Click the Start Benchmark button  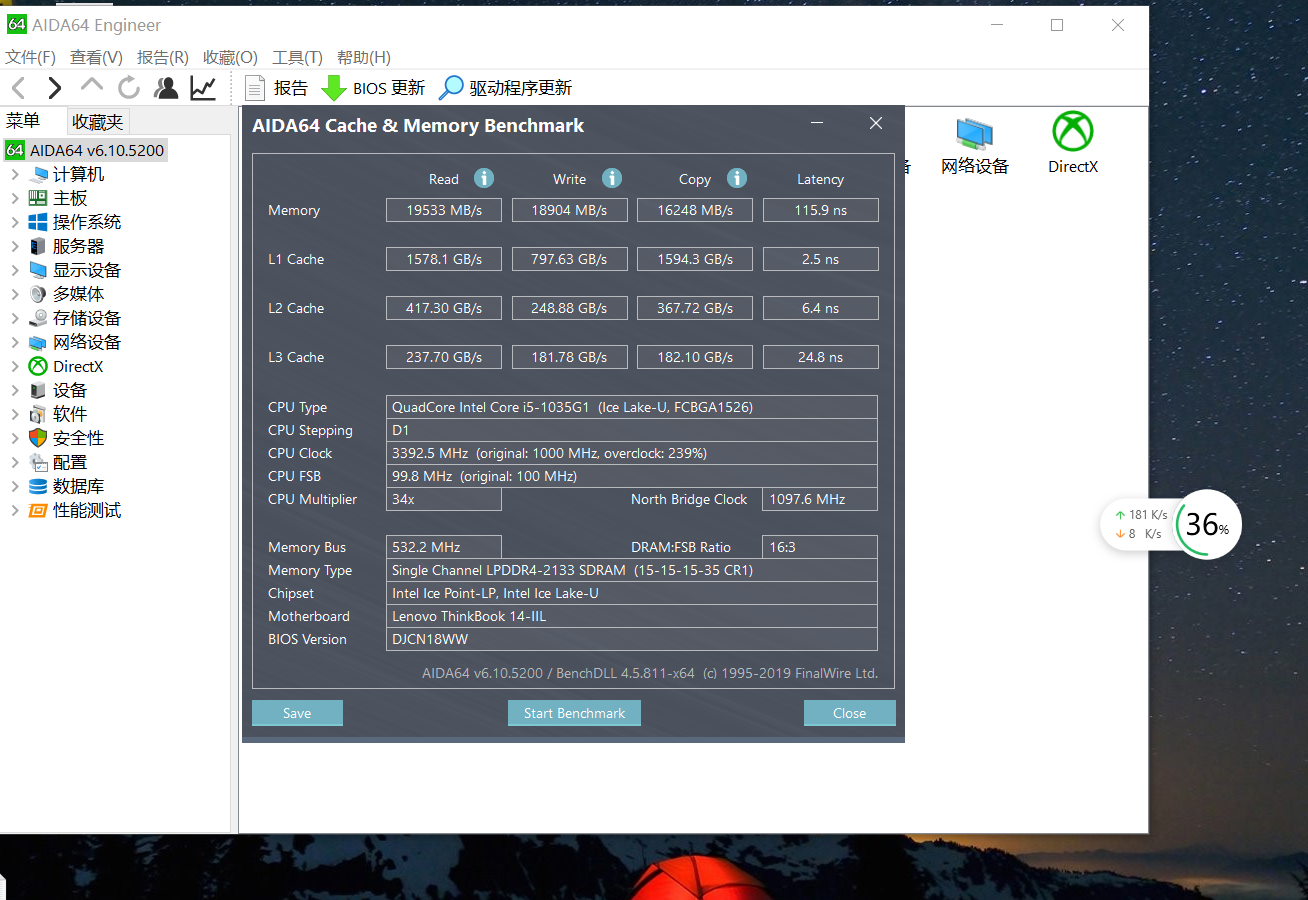click(574, 713)
